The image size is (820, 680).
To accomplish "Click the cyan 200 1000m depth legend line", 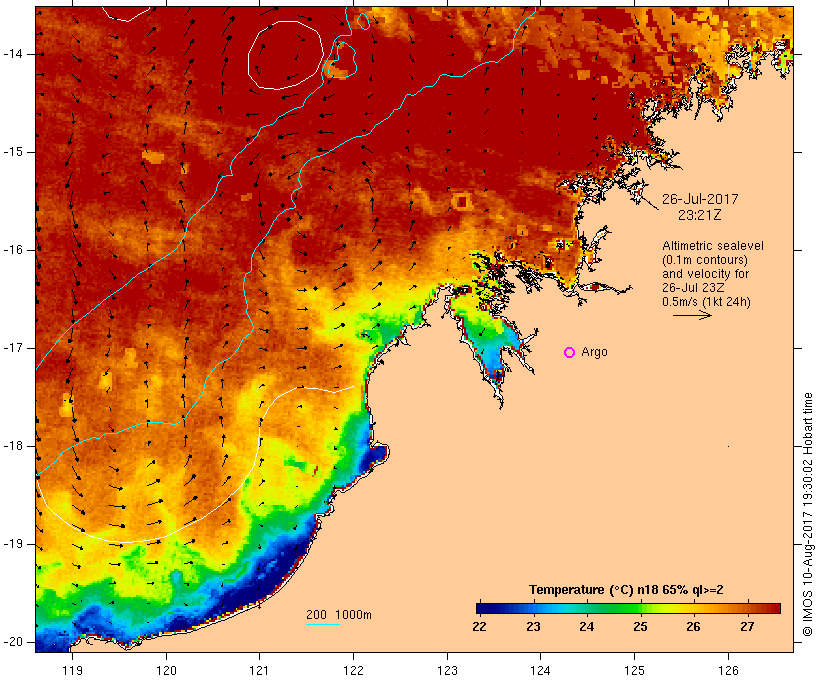I will (x=323, y=624).
